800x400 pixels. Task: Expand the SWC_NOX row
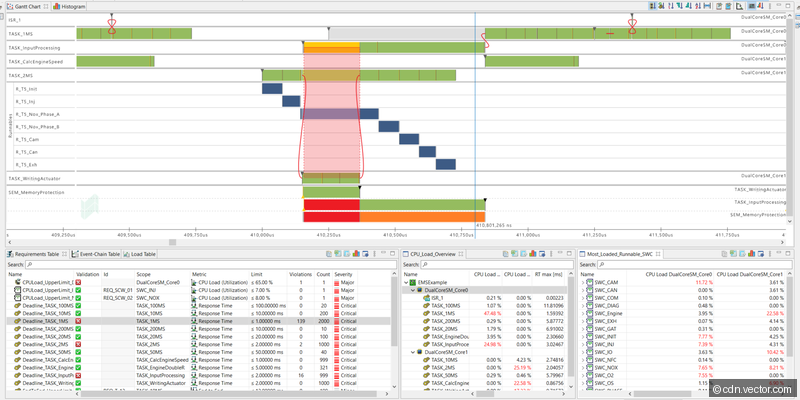(583, 366)
